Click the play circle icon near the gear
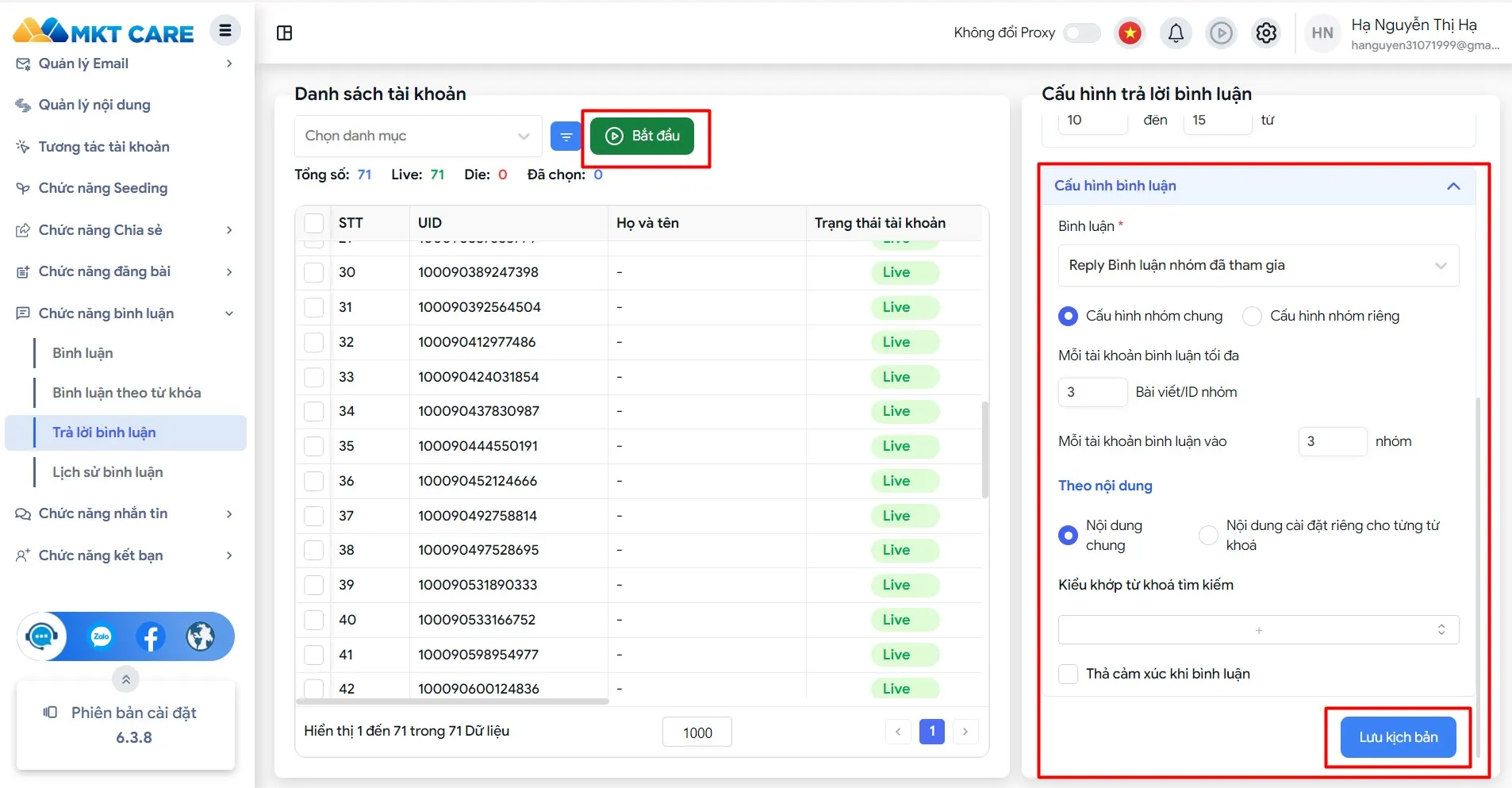The image size is (1512, 788). coord(1221,33)
